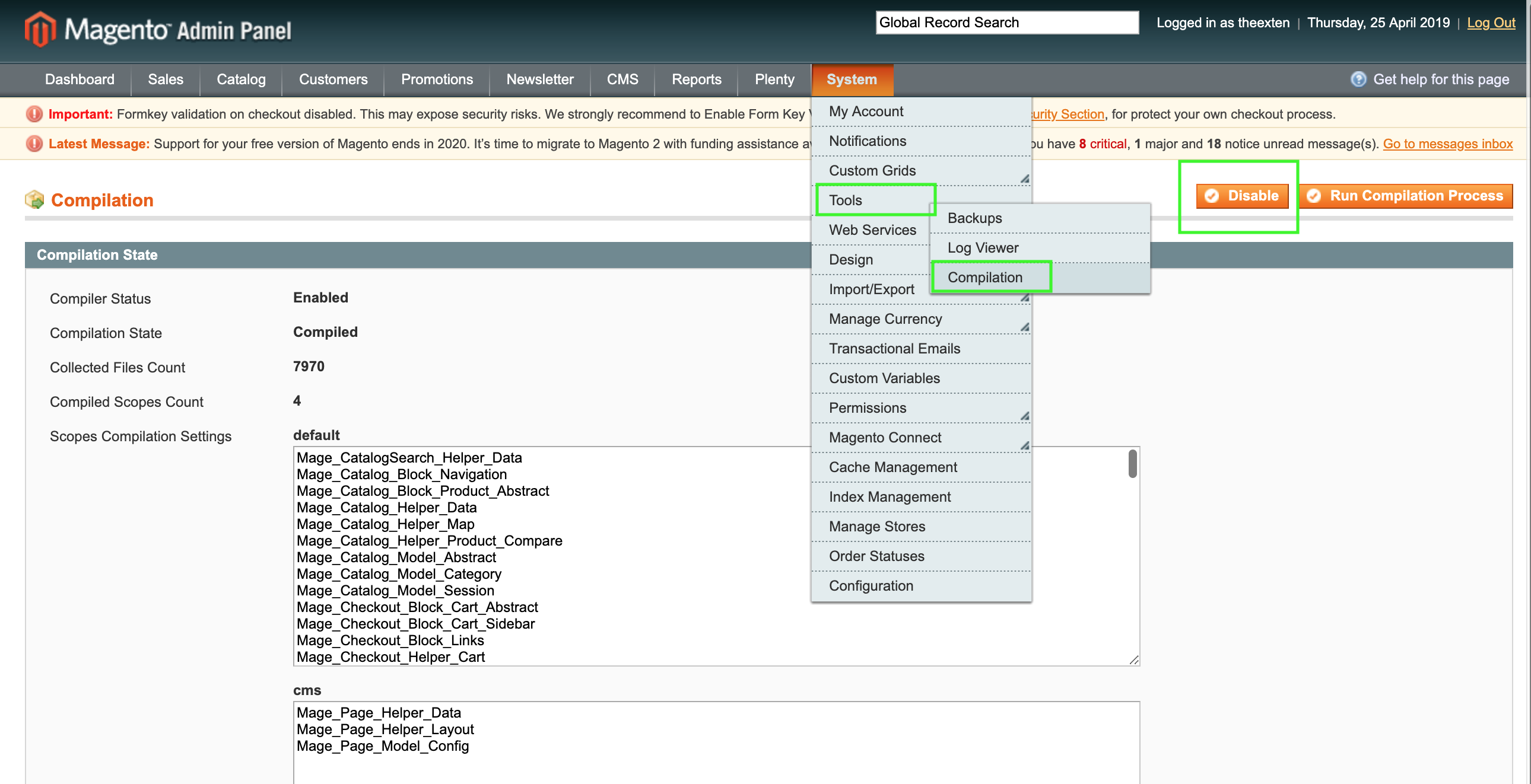
Task: Open the Security Section link
Action: 1068,114
